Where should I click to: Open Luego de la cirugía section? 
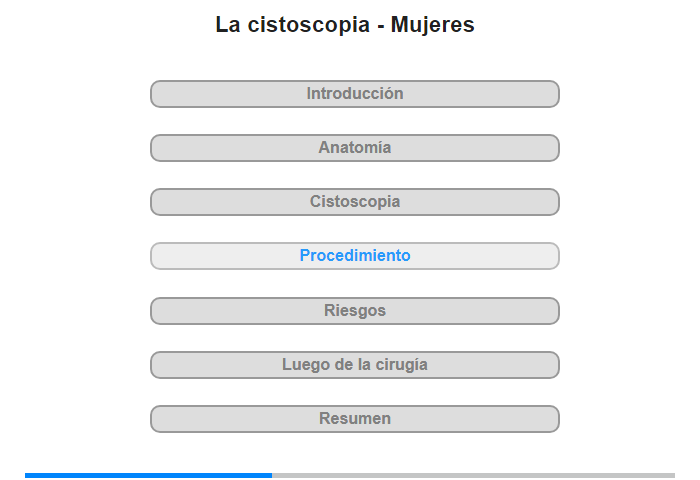point(354,365)
